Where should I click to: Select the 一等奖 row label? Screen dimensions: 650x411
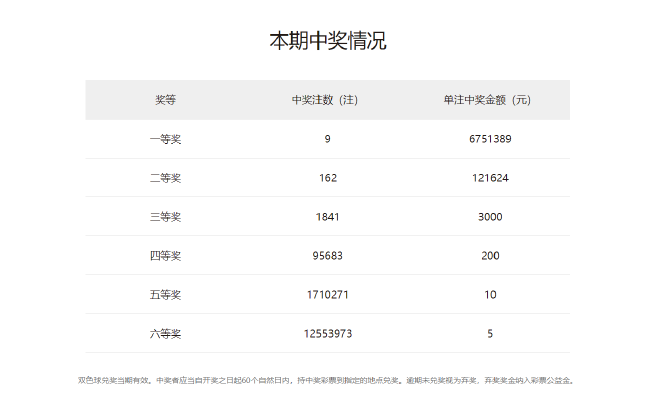tap(165, 139)
